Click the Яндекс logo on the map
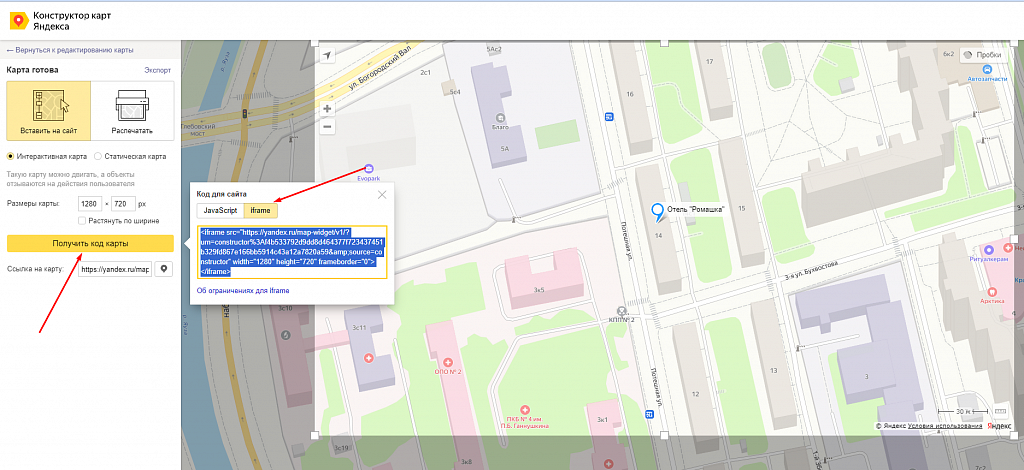1024x470 pixels. tap(999, 426)
